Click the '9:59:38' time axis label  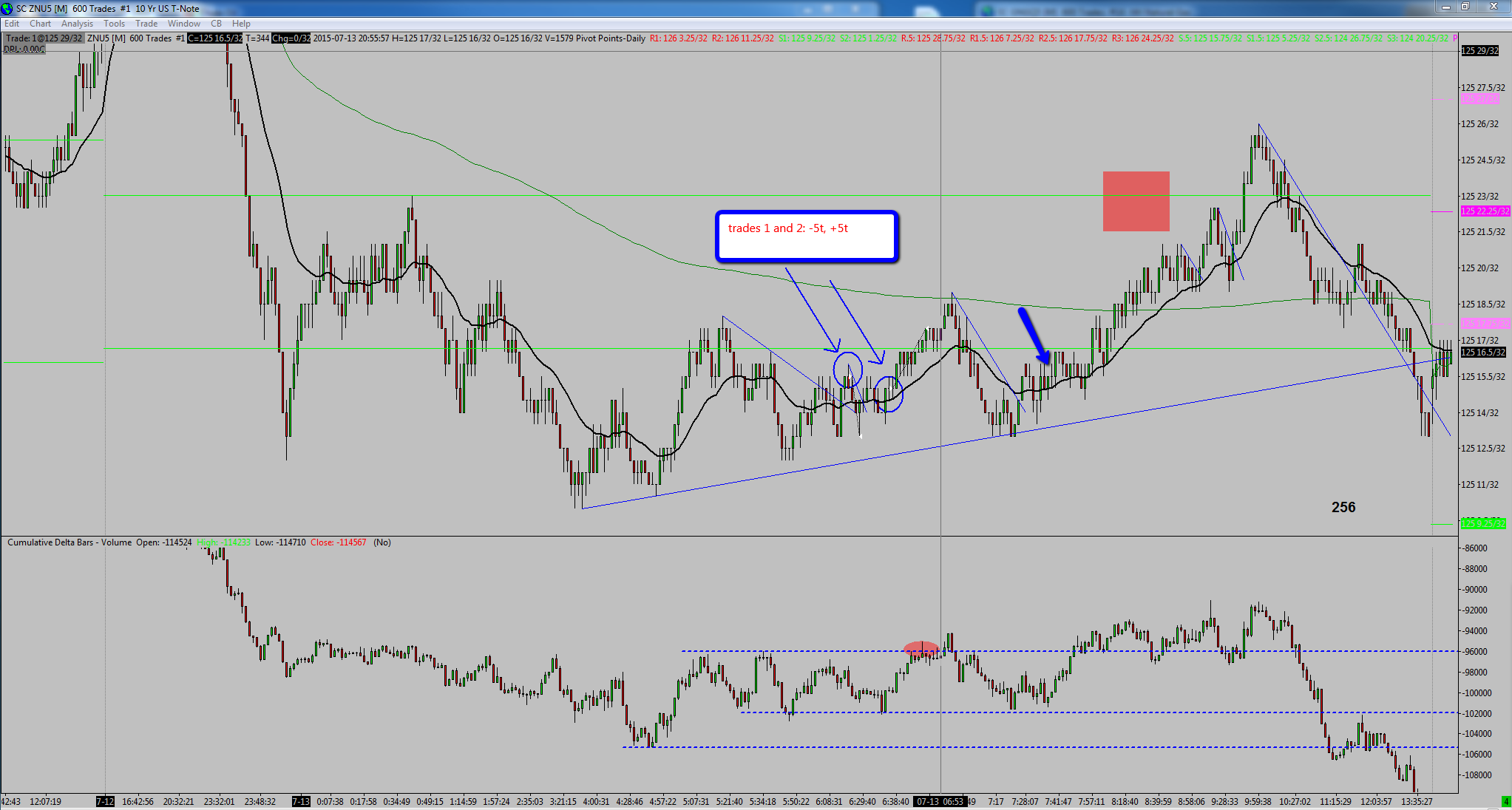pyautogui.click(x=1258, y=802)
